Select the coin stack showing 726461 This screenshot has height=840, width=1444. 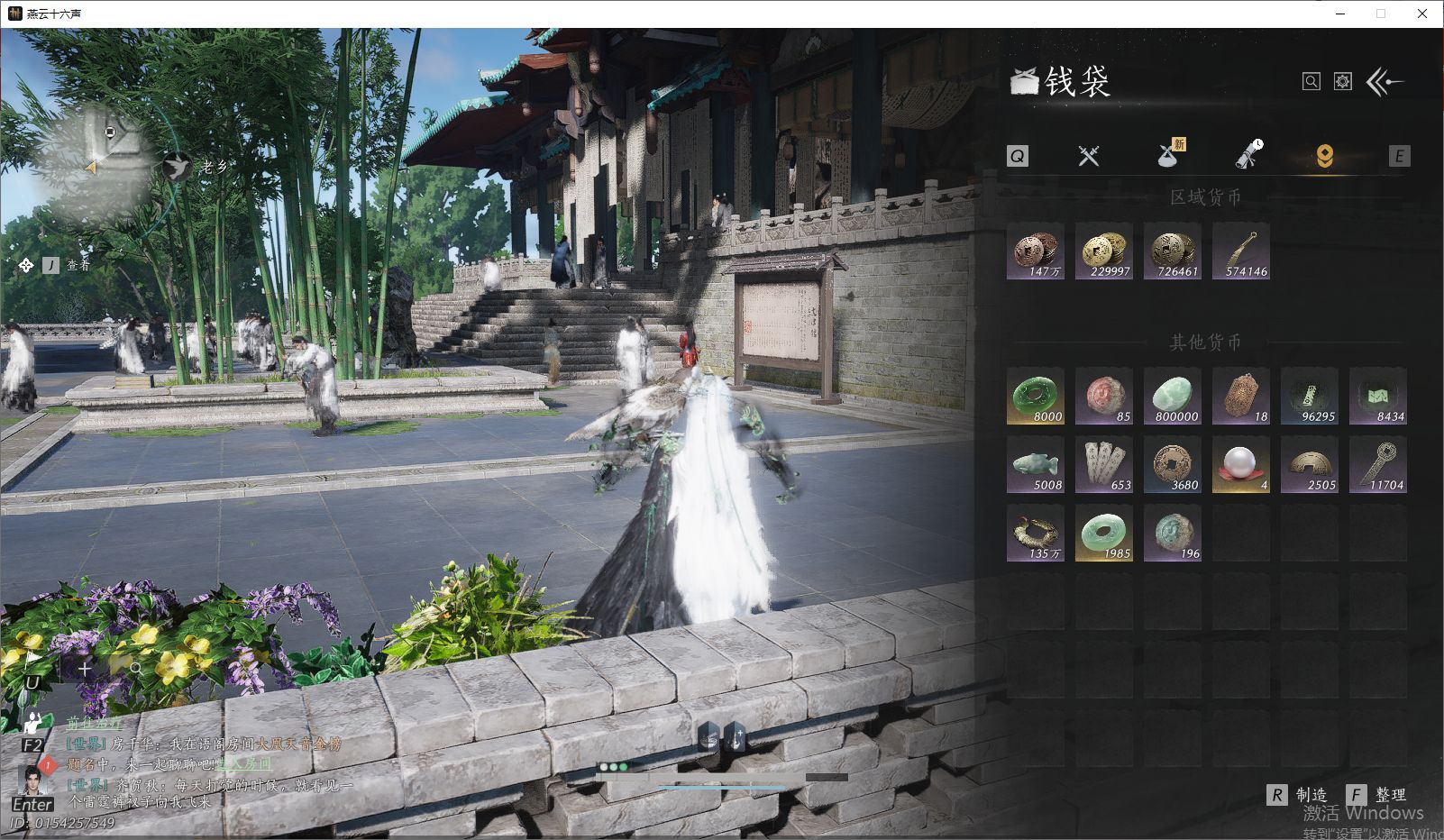1173,251
